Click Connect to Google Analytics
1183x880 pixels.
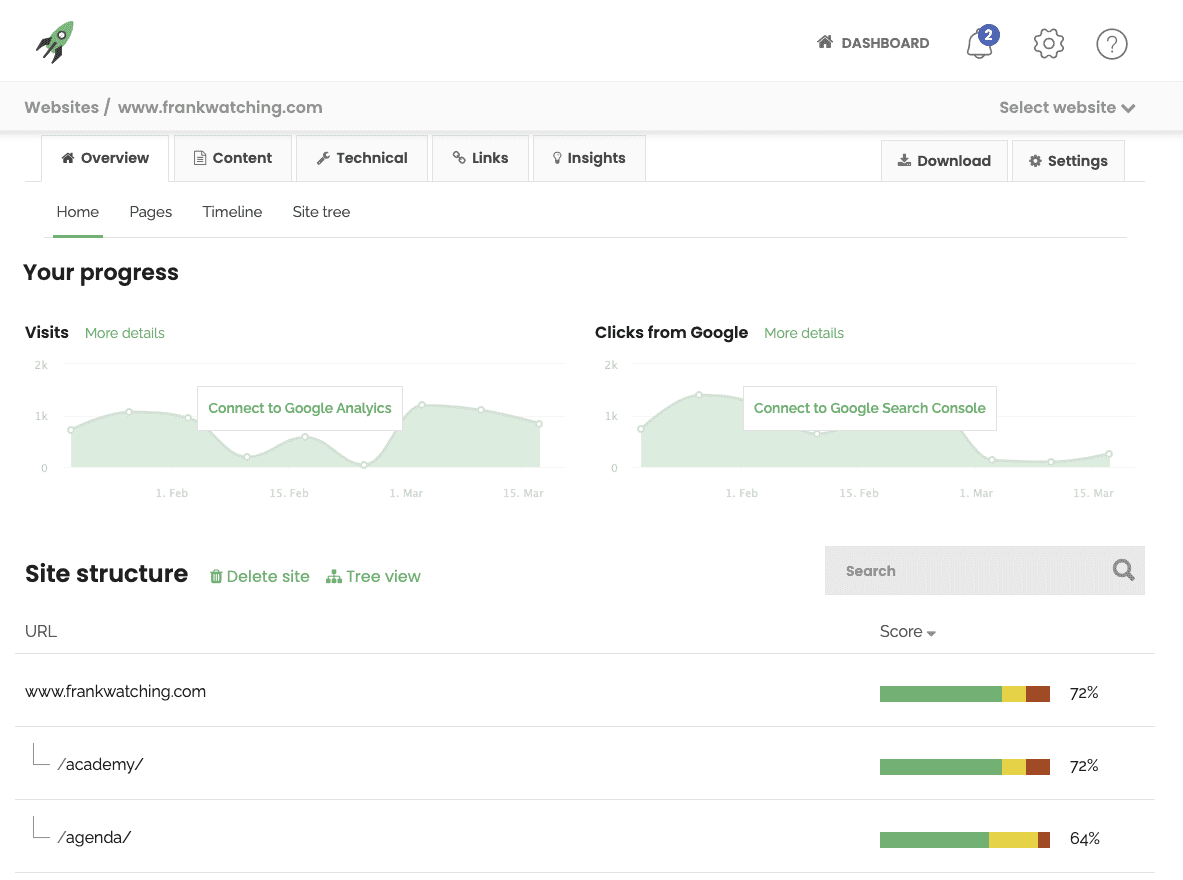click(300, 408)
